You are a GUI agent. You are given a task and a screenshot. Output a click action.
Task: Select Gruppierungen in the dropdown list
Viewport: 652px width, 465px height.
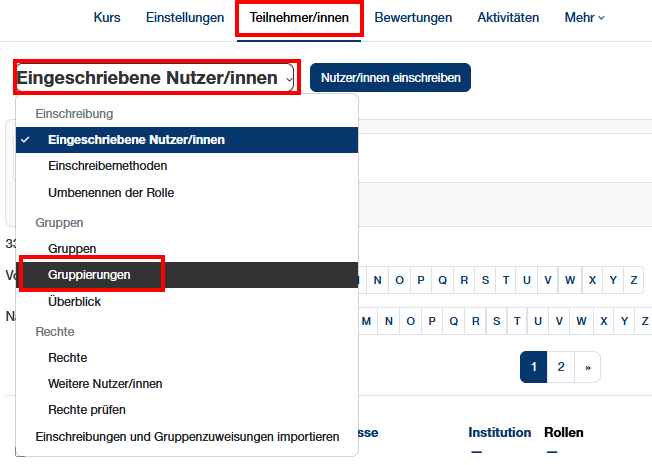coord(89,273)
